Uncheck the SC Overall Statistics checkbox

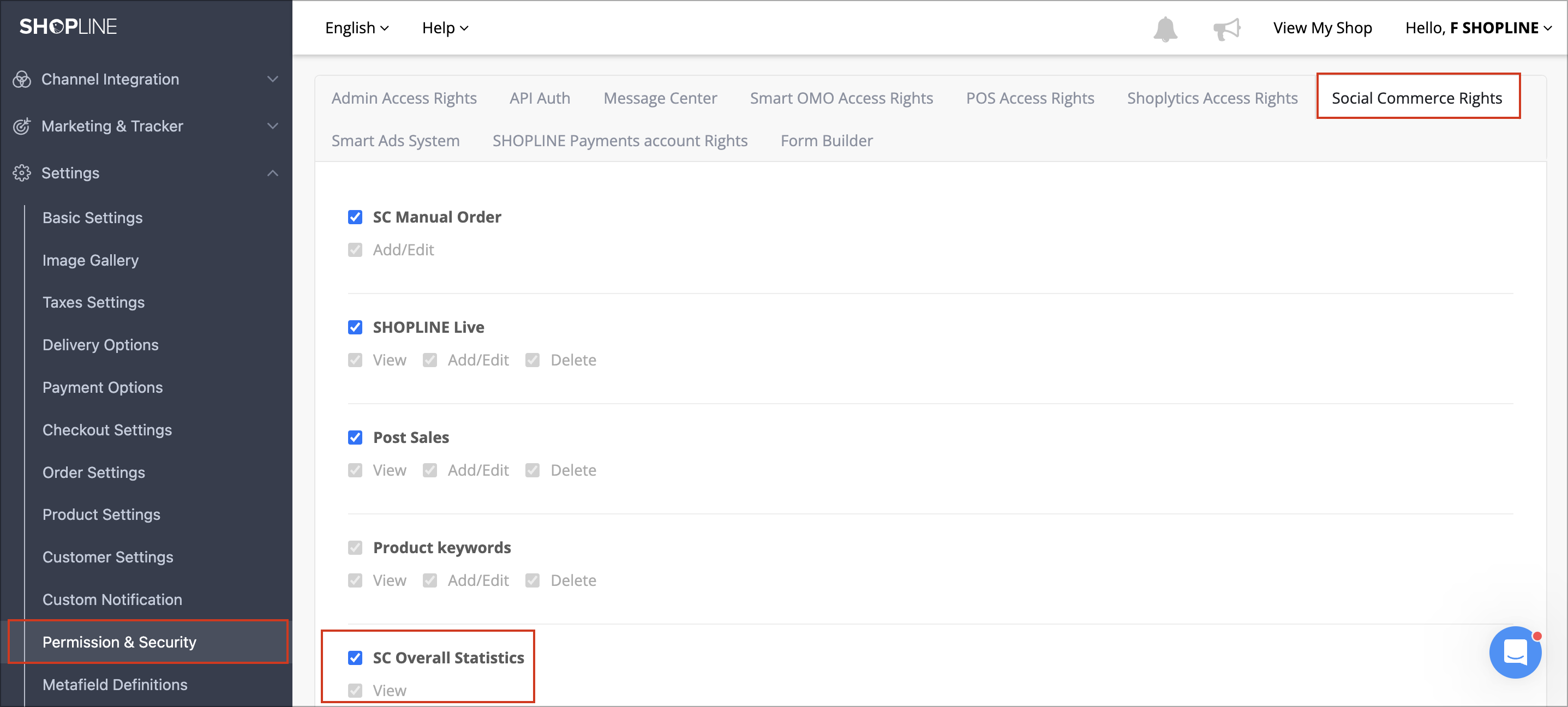coord(355,658)
